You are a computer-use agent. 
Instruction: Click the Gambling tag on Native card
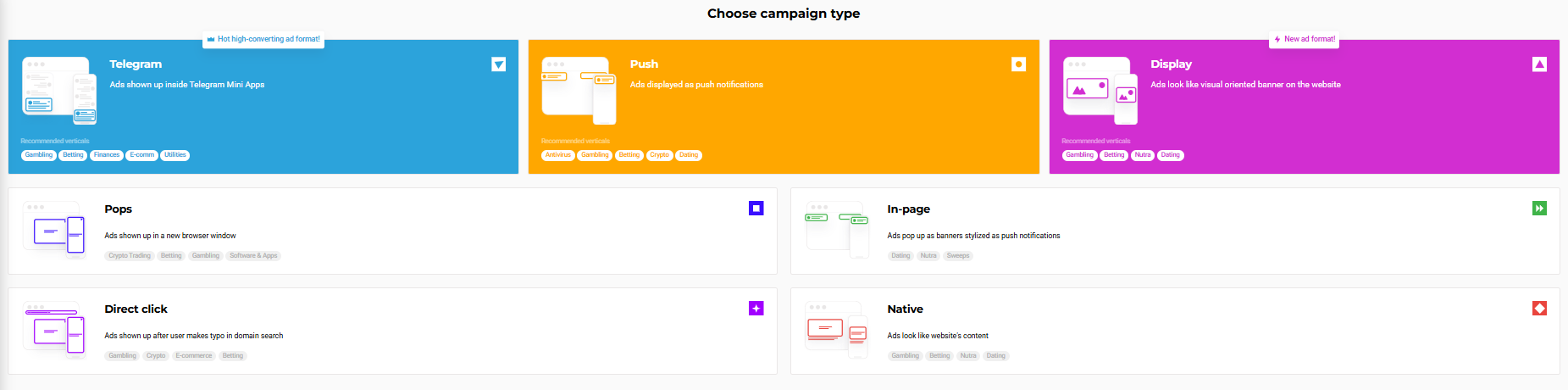(x=905, y=355)
